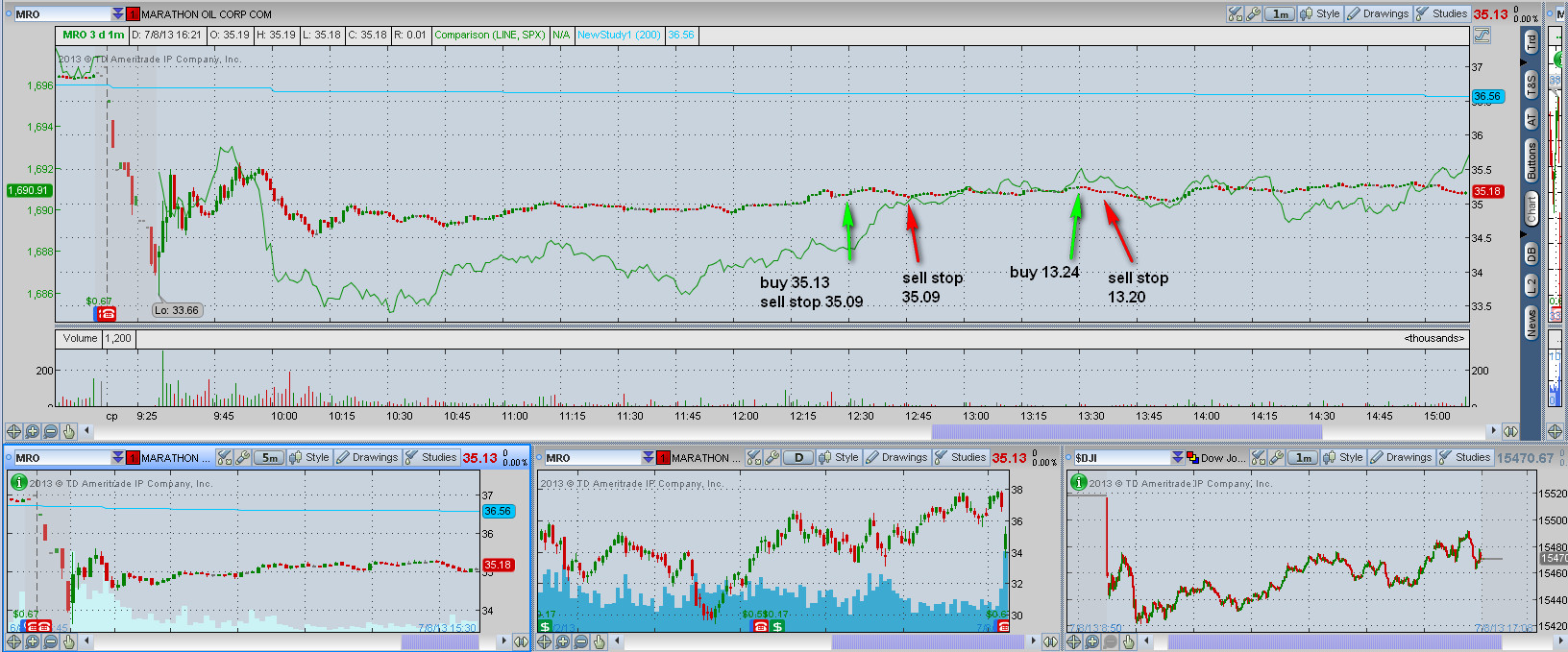Click the scroll-right arrow under the top chart

(x=1493, y=431)
